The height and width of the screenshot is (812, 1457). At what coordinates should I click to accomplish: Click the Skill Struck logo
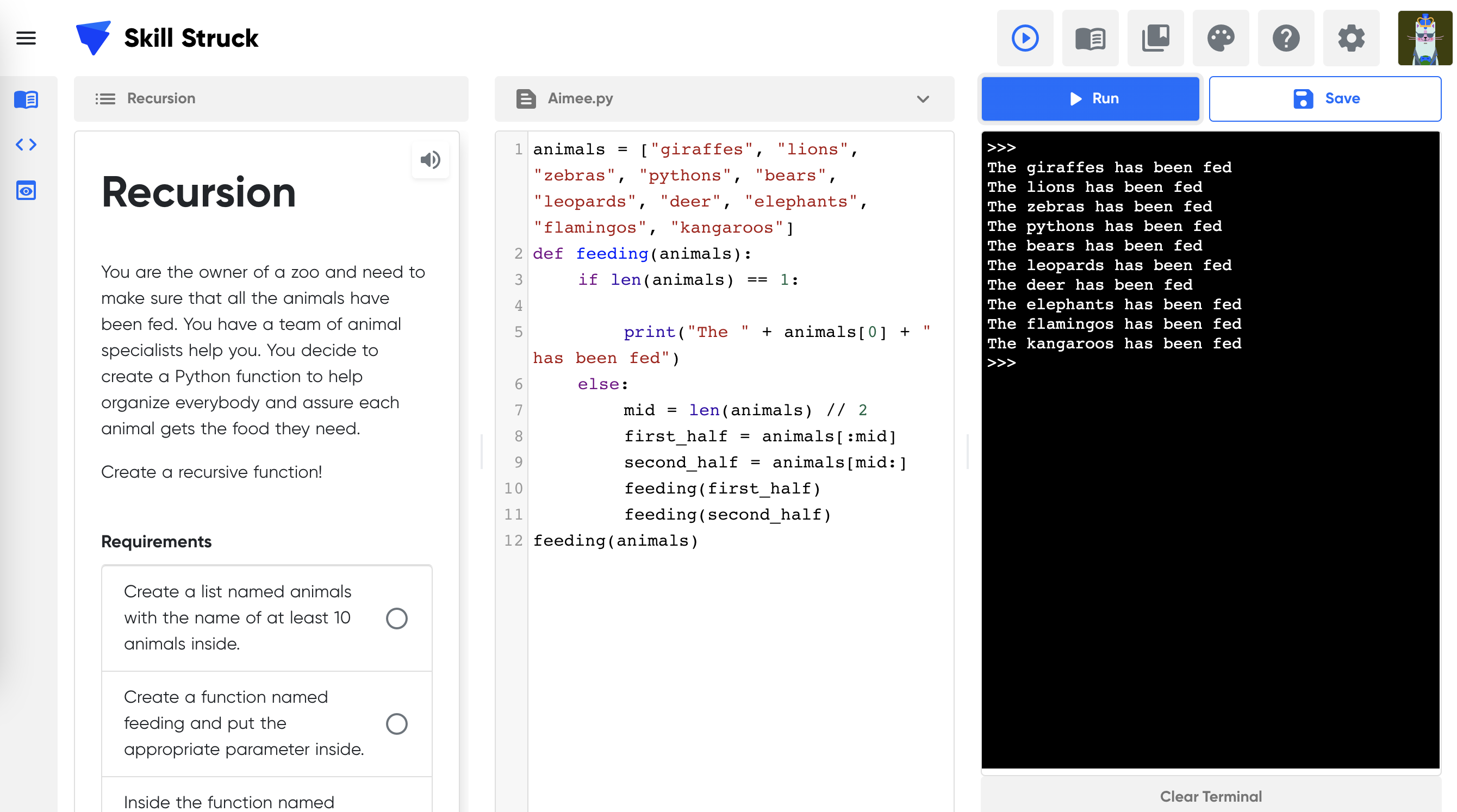pos(167,38)
